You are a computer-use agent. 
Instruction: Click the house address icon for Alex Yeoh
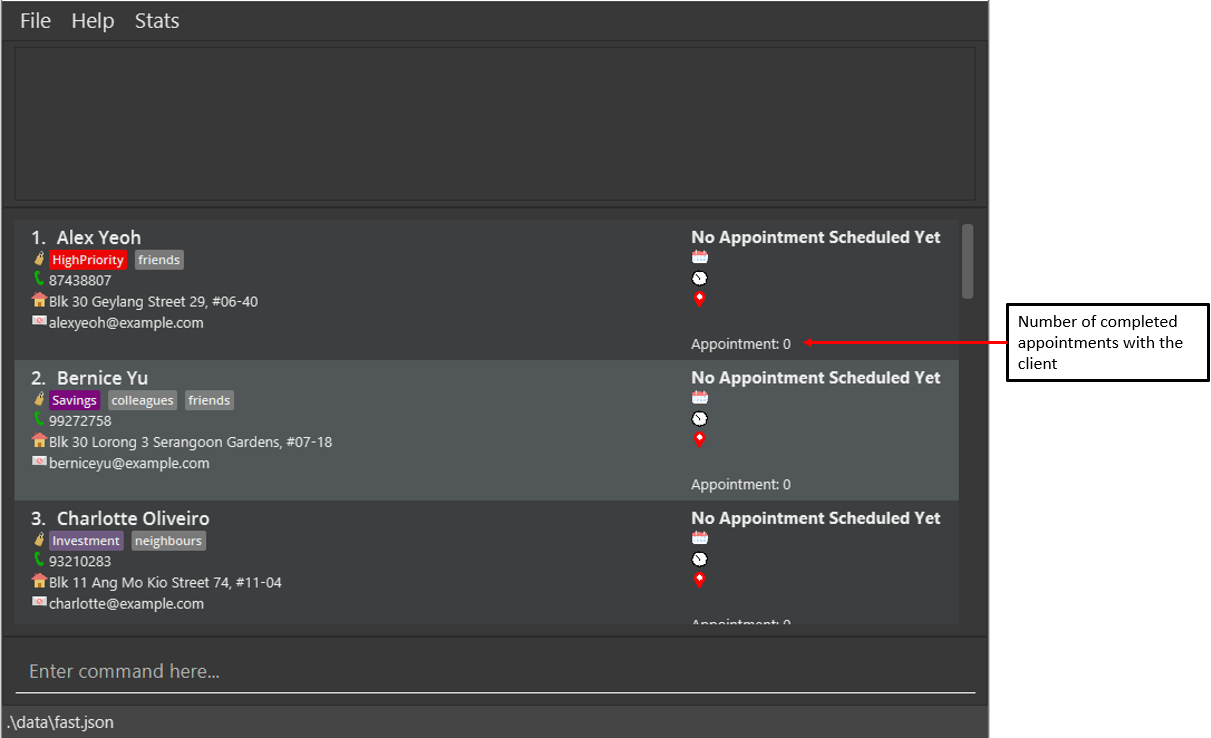tap(39, 300)
